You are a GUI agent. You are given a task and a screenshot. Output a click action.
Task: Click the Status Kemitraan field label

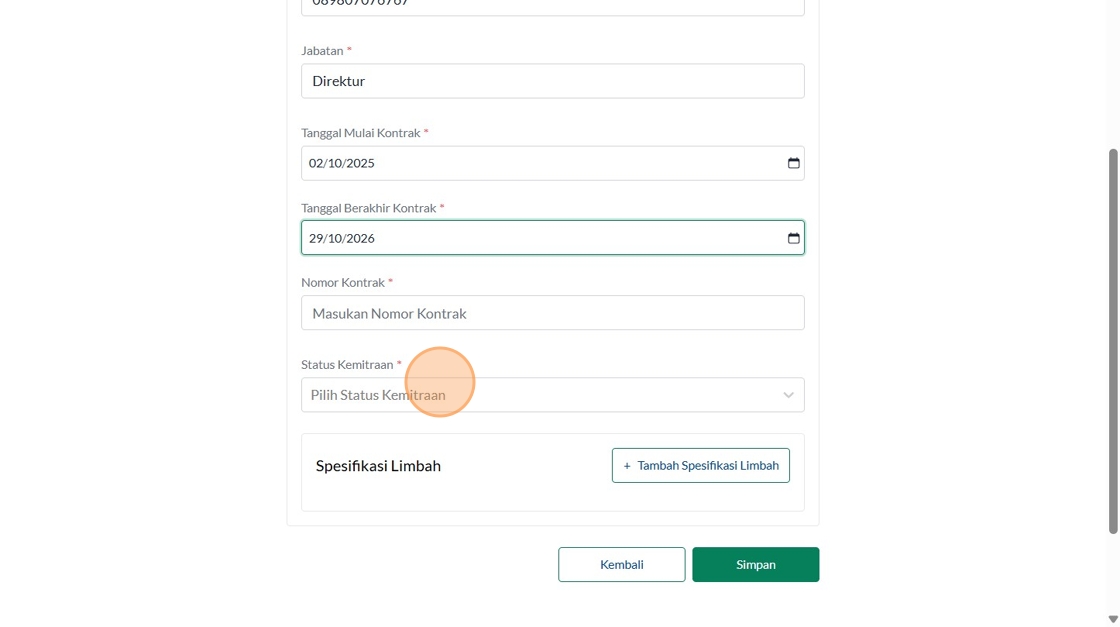(x=347, y=365)
